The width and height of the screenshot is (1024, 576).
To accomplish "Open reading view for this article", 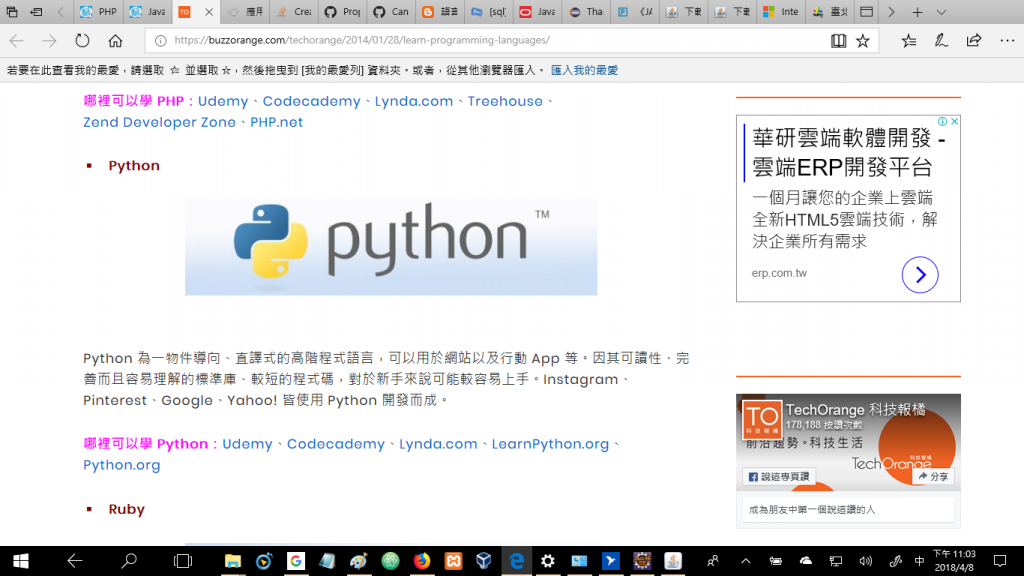I will 839,40.
